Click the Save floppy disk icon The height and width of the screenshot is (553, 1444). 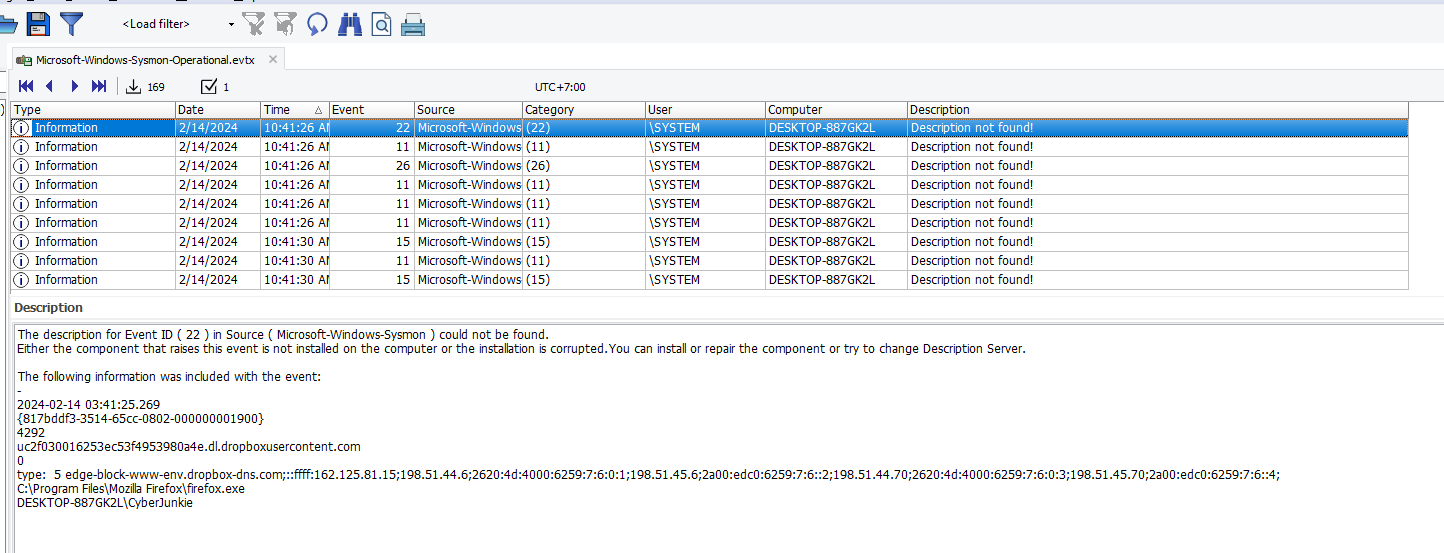click(x=38, y=24)
